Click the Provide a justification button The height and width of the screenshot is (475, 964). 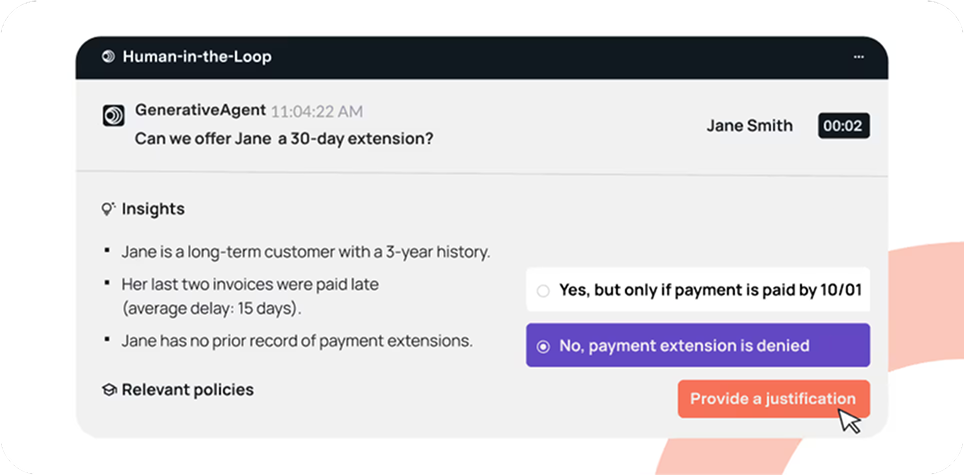(773, 399)
